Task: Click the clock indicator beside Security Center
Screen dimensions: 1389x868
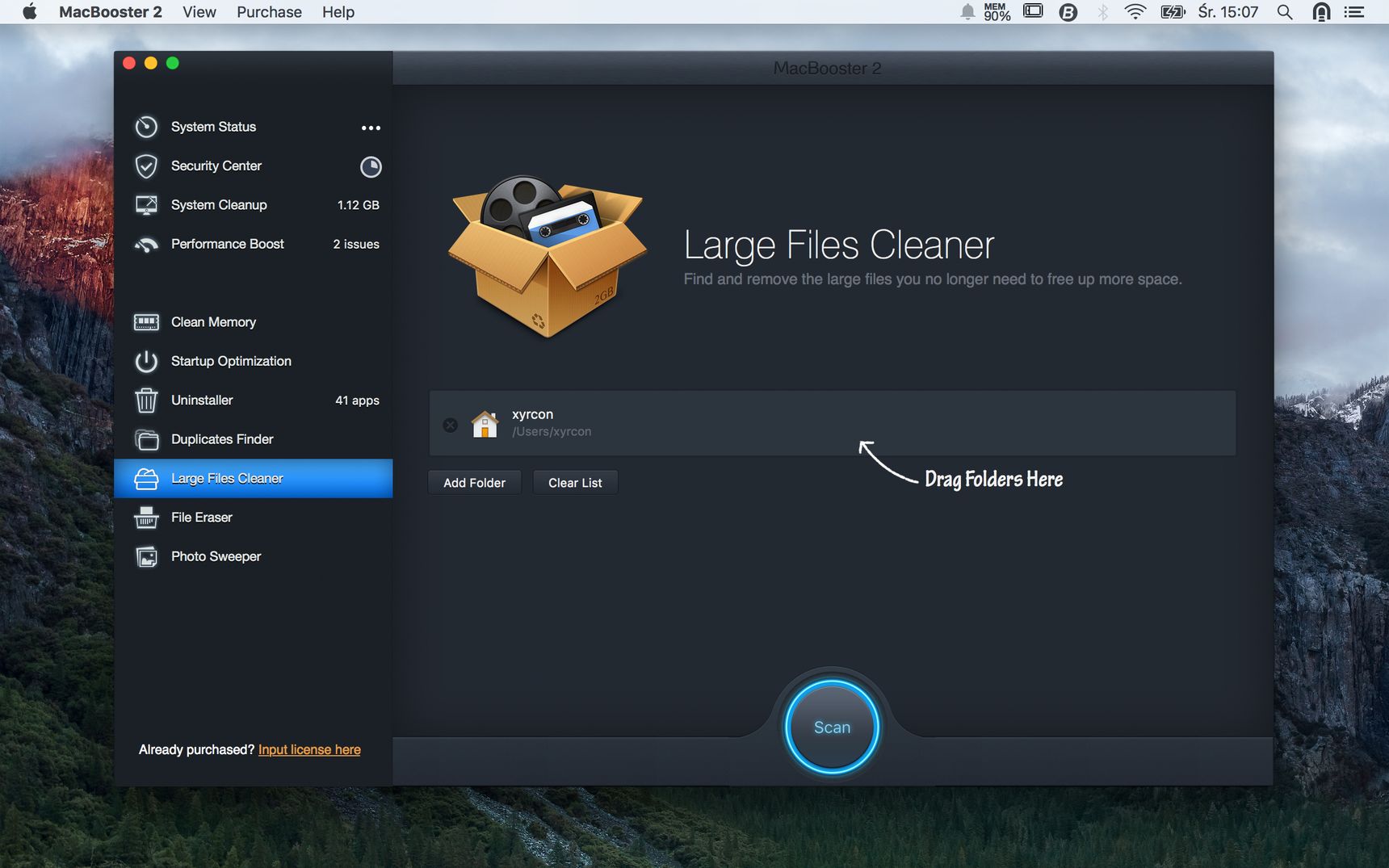Action: tap(371, 167)
